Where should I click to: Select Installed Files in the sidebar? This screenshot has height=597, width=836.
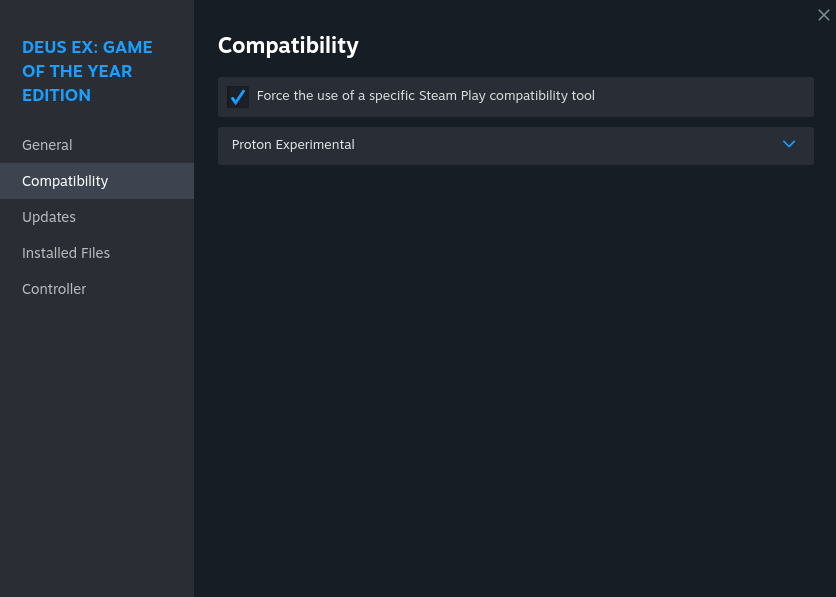pos(66,253)
